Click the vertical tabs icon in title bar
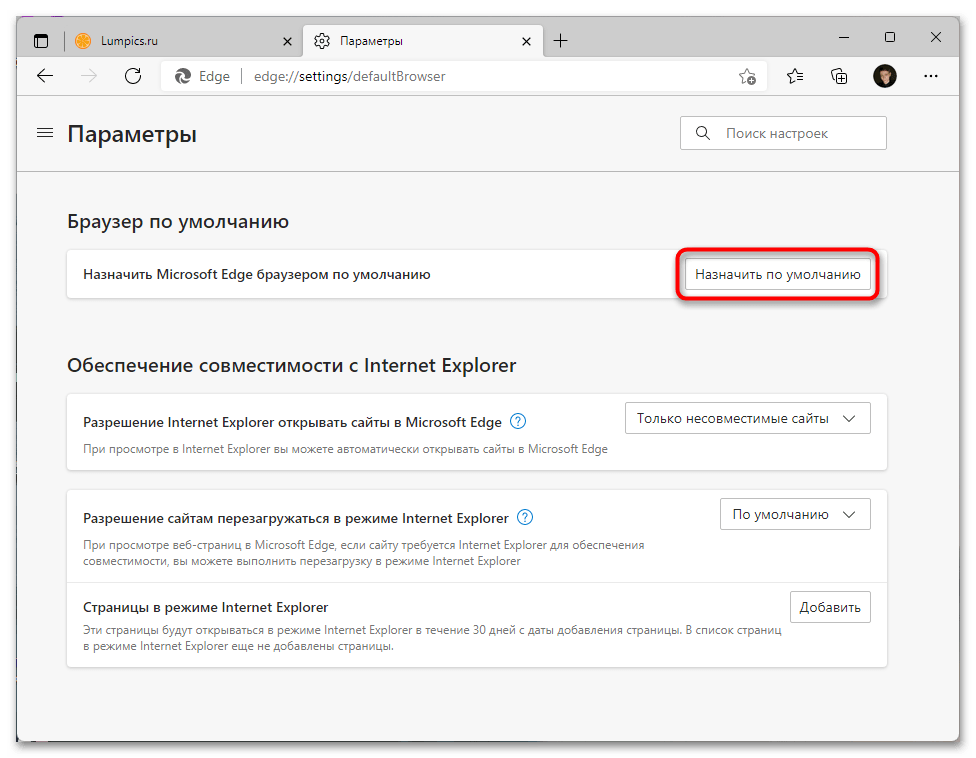The width and height of the screenshot is (976, 758). [x=41, y=41]
